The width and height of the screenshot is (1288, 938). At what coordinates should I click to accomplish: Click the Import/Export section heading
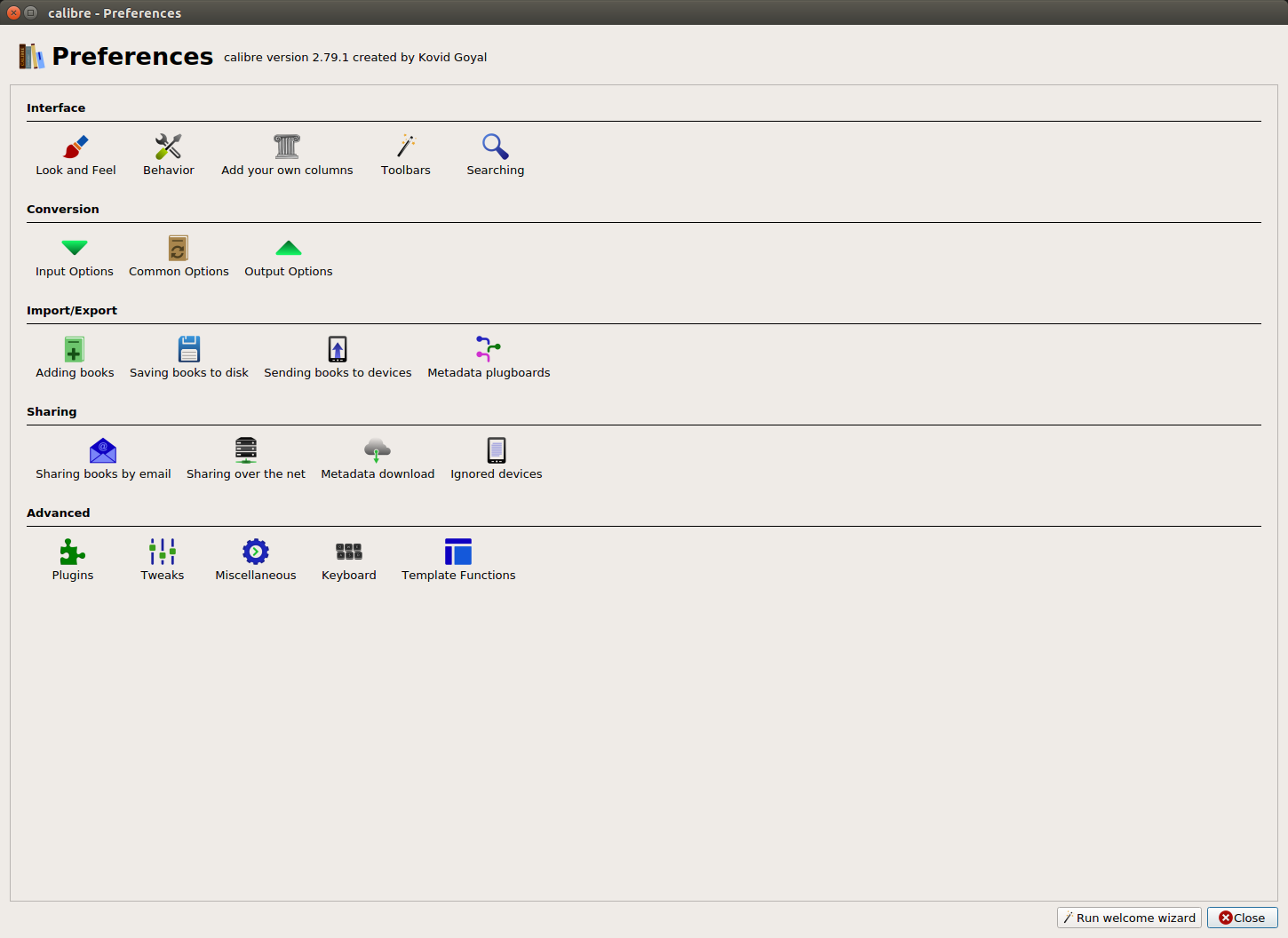coord(72,311)
